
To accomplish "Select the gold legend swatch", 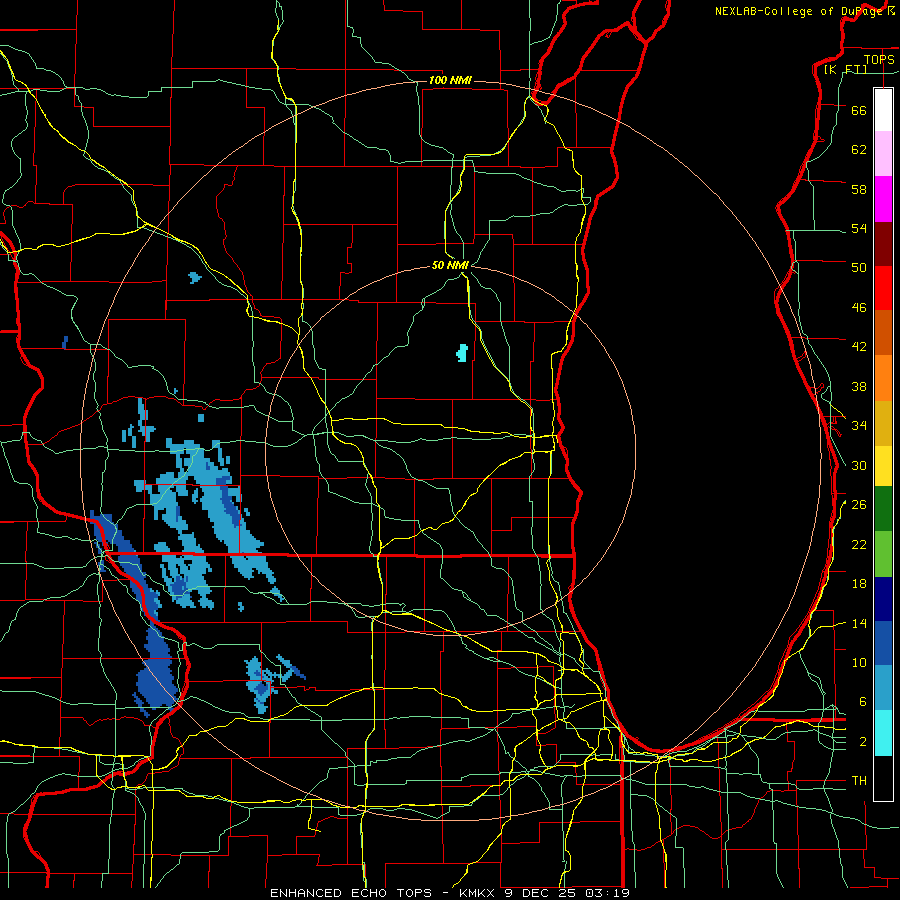I will point(883,423).
